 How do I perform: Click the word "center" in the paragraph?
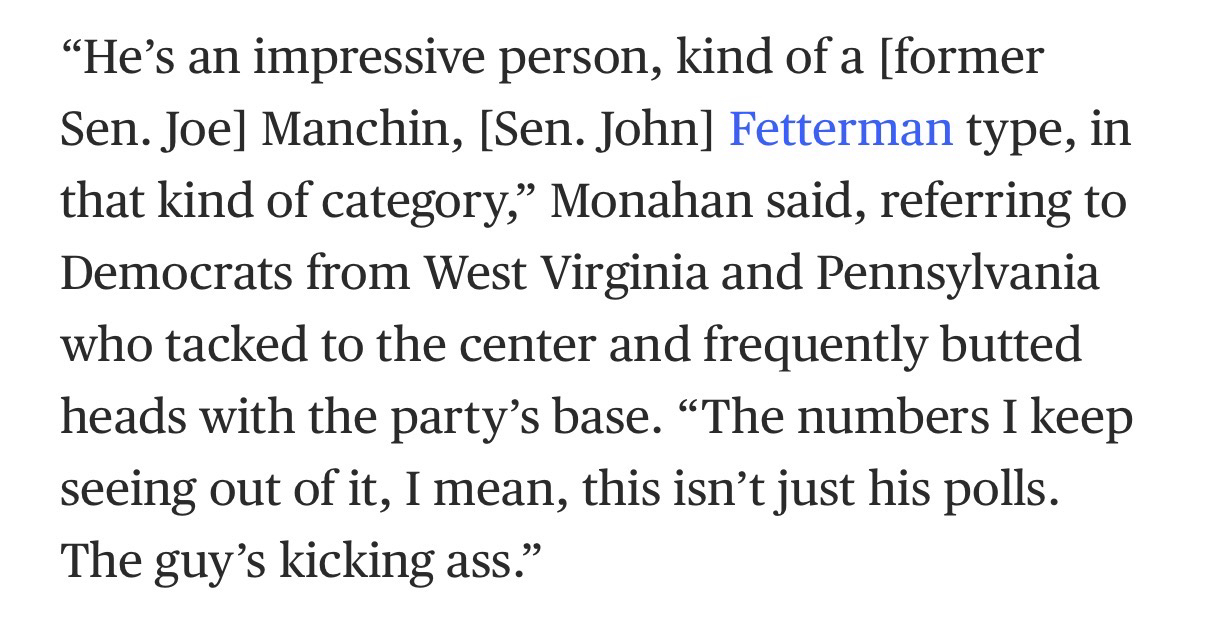tap(523, 346)
